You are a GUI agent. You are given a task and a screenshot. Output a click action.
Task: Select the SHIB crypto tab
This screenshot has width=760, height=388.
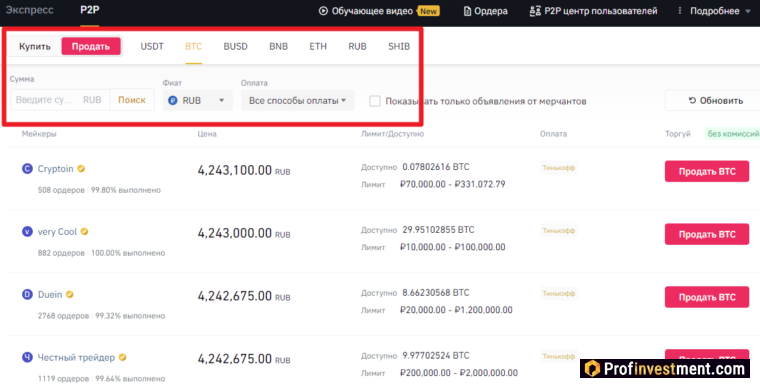(x=399, y=47)
